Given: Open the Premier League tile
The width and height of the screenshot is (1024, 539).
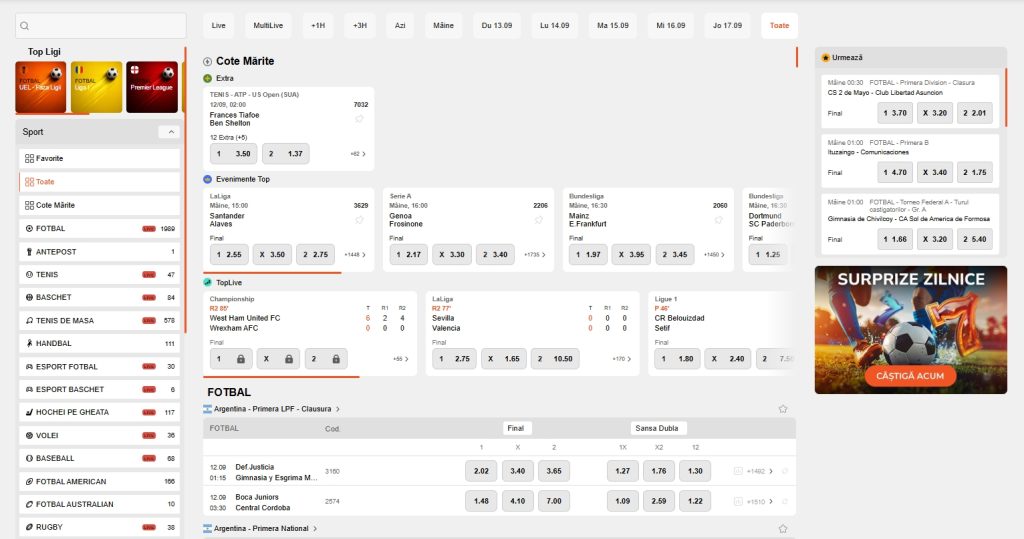Looking at the screenshot, I should tap(152, 87).
